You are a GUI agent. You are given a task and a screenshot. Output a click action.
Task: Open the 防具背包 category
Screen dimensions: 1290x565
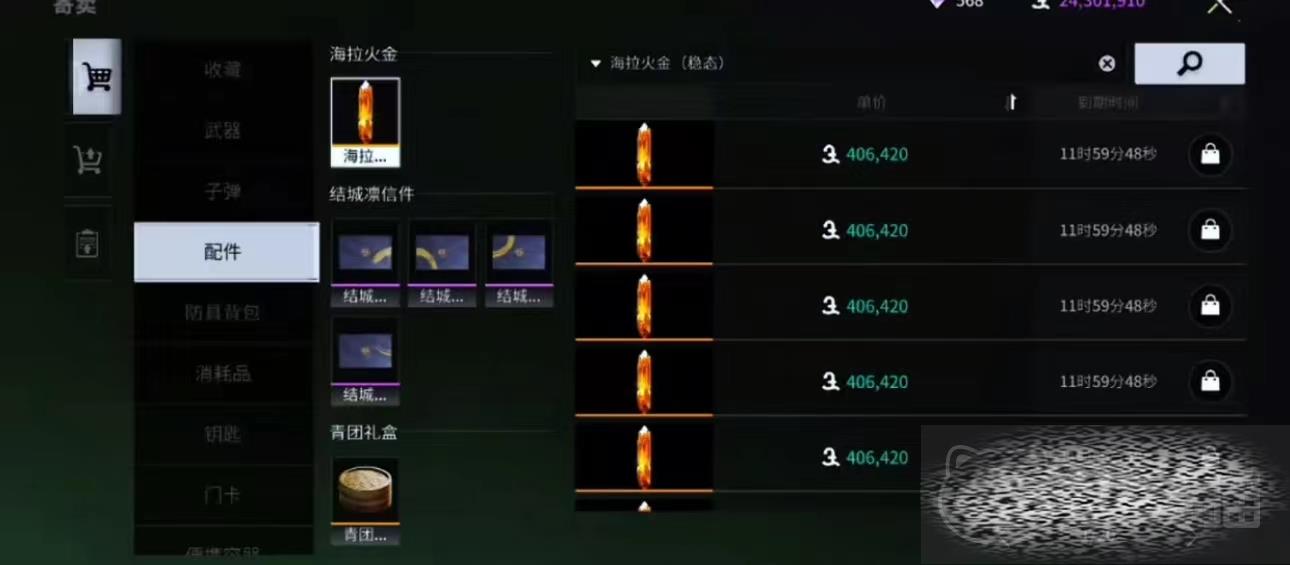[223, 312]
